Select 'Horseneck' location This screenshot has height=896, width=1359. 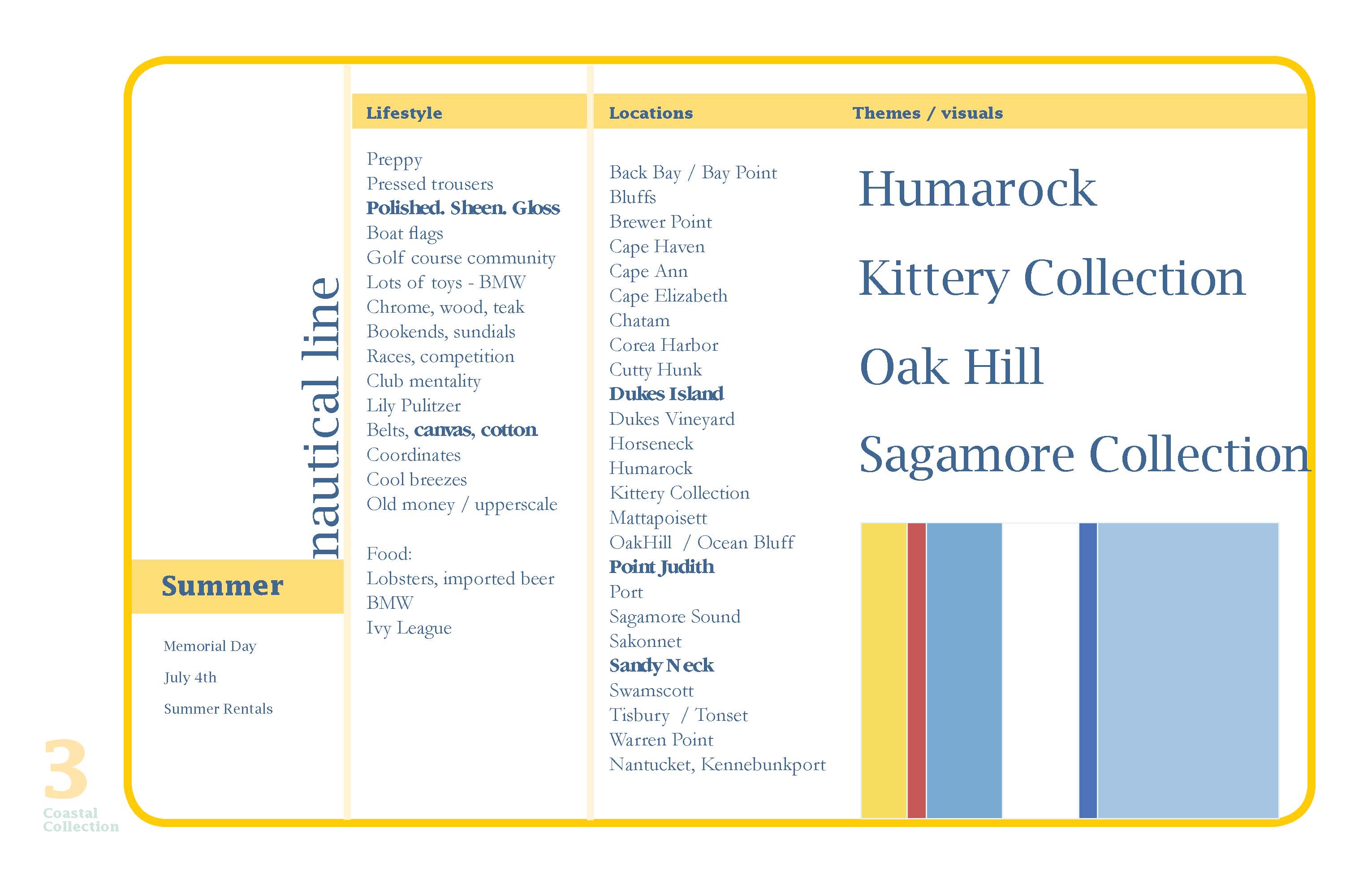click(651, 444)
